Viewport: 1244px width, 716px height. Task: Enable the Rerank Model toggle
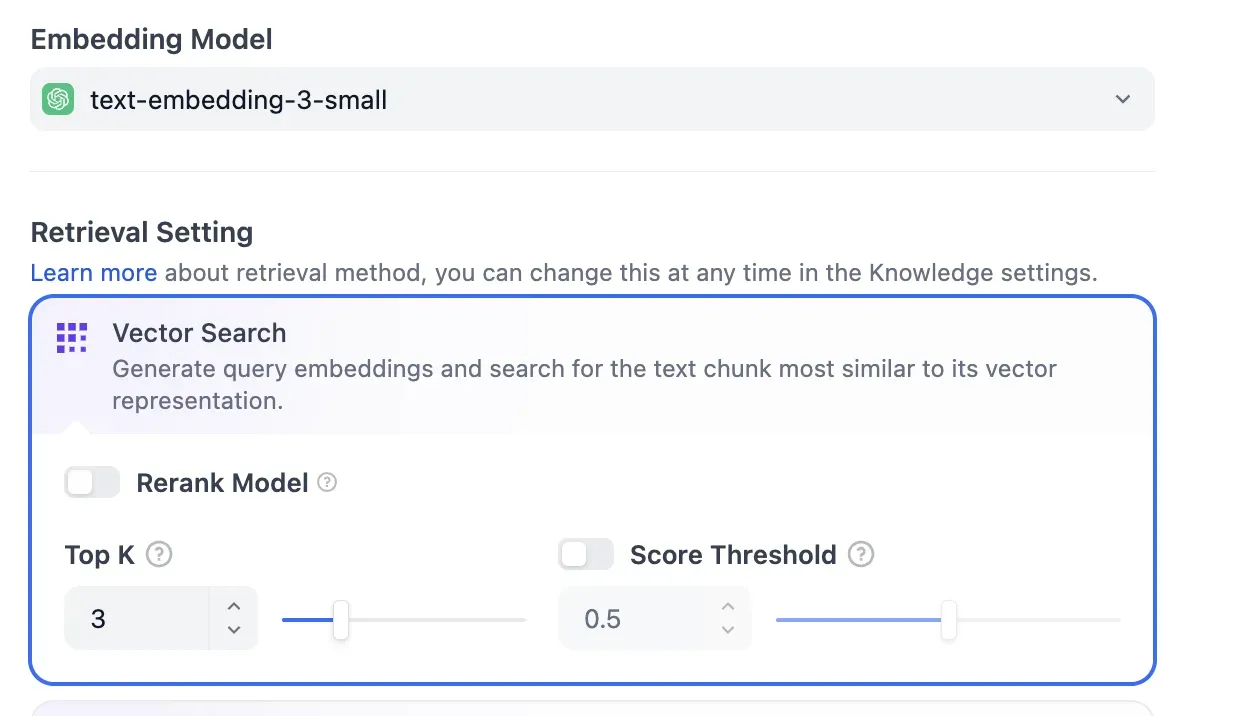click(x=91, y=482)
